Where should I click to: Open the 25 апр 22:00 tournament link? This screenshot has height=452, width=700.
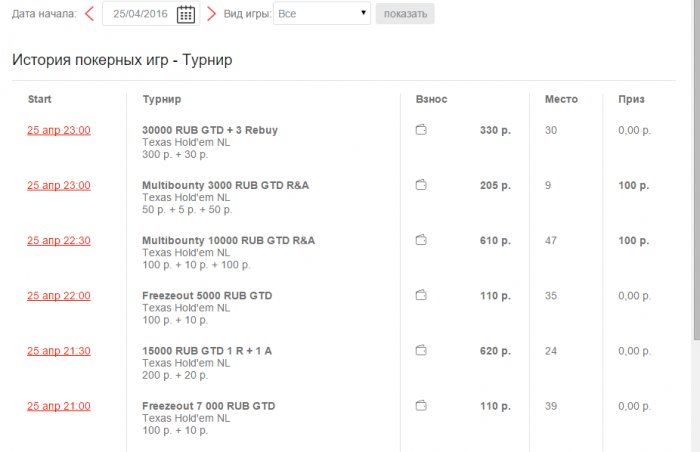tap(58, 295)
